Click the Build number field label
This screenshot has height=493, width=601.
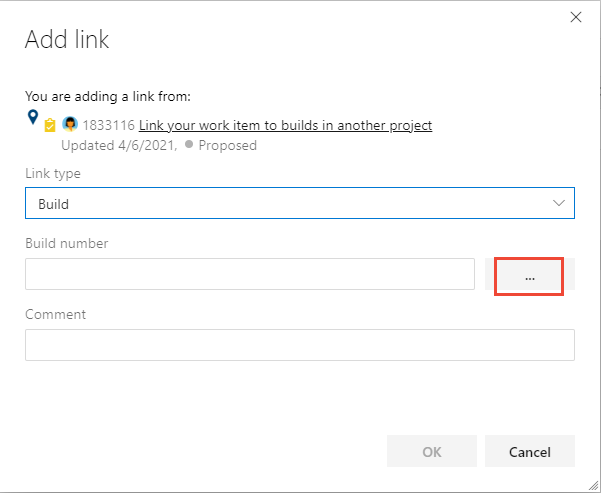tap(66, 243)
